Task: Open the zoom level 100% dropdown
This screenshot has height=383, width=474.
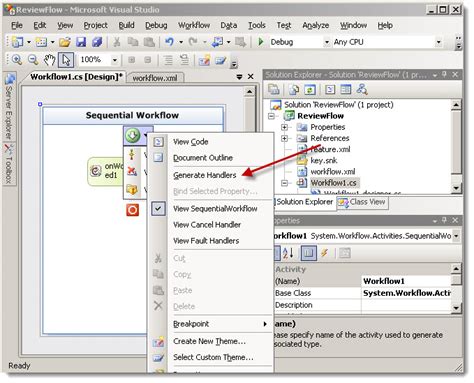Action: [x=114, y=60]
